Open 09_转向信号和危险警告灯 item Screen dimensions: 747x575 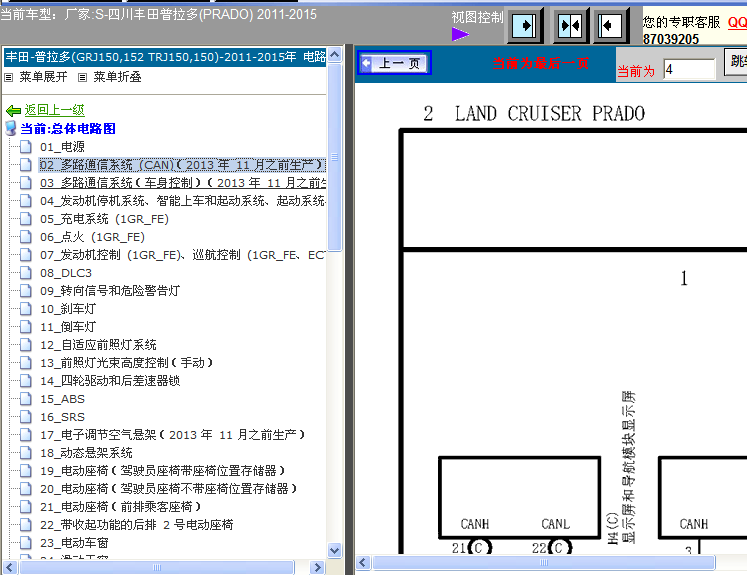(x=110, y=291)
